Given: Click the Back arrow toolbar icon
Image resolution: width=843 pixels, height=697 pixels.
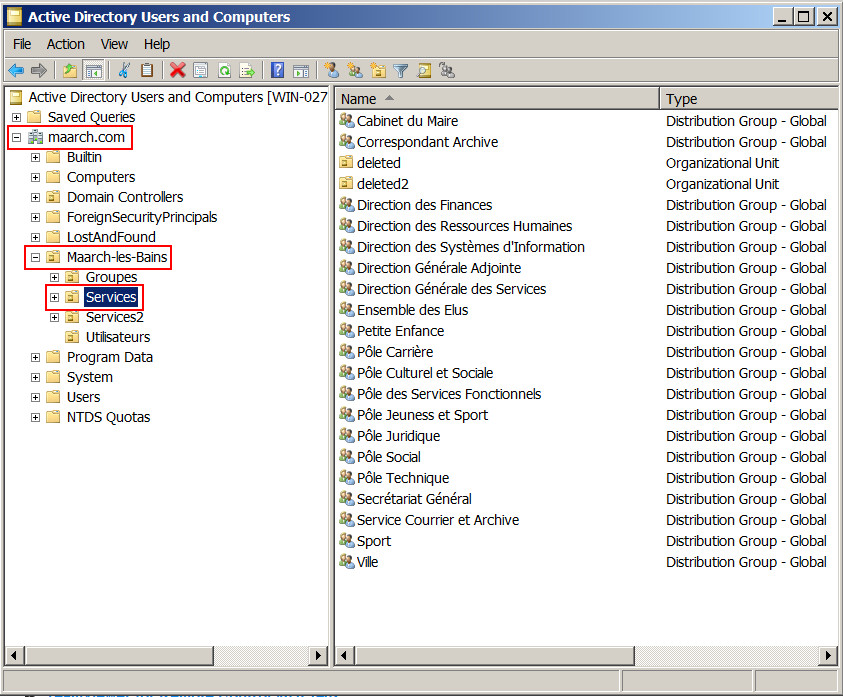Looking at the screenshot, I should tap(16, 70).
